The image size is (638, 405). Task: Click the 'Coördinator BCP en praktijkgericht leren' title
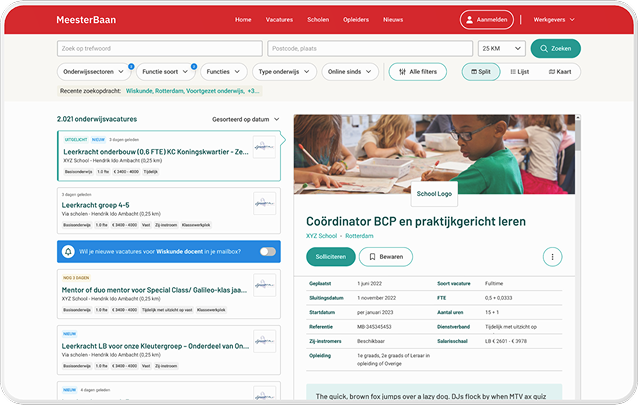[x=416, y=221]
